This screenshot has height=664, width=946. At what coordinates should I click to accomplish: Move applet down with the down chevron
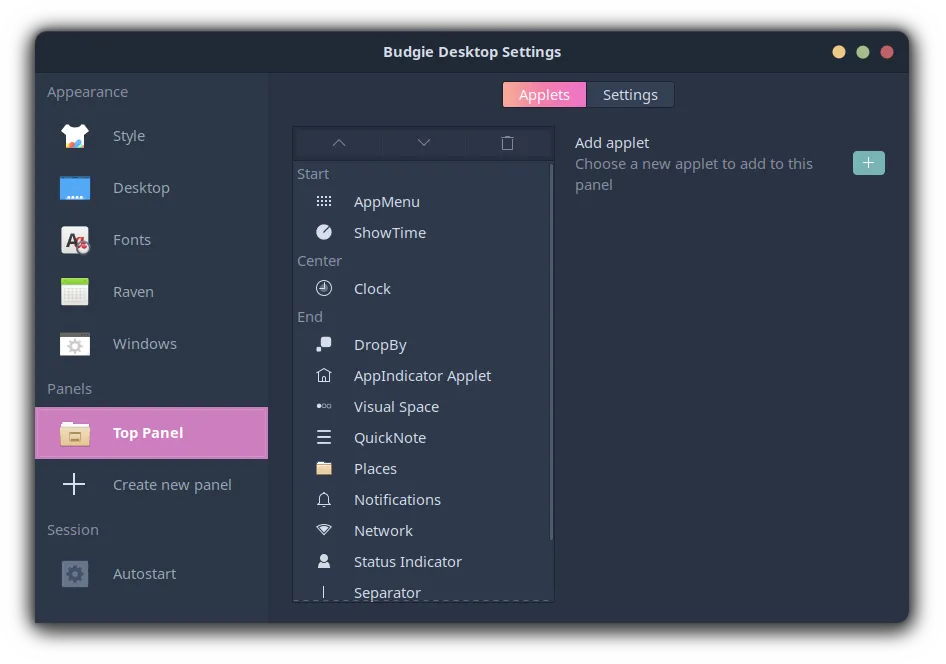click(x=423, y=143)
